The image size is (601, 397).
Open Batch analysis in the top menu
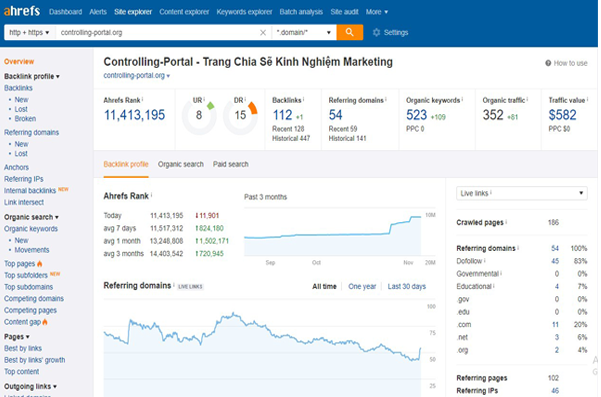pos(301,12)
